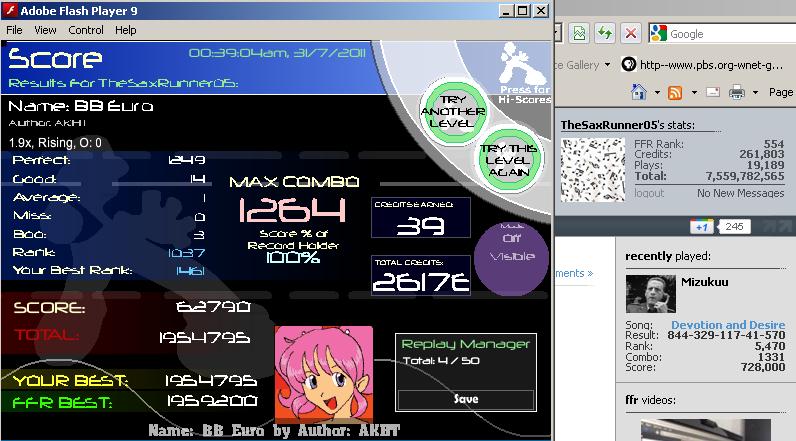
Task: Click the printer icon in the toolbar
Action: point(737,92)
